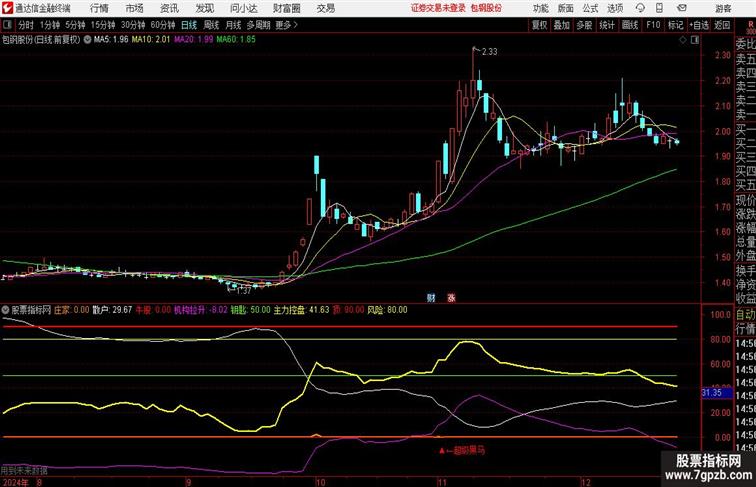Switch to the 30分钟 period tab

(x=133, y=25)
